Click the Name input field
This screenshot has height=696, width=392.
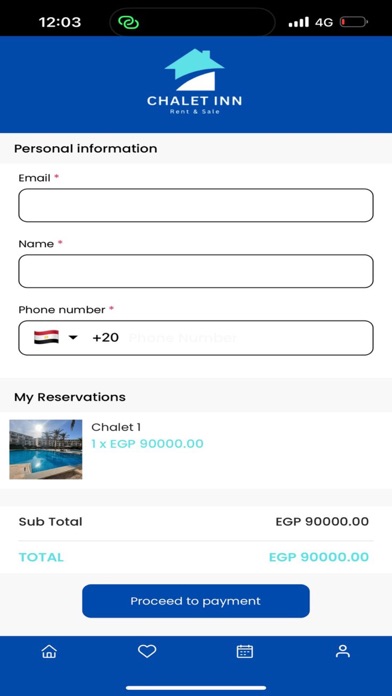(x=196, y=271)
